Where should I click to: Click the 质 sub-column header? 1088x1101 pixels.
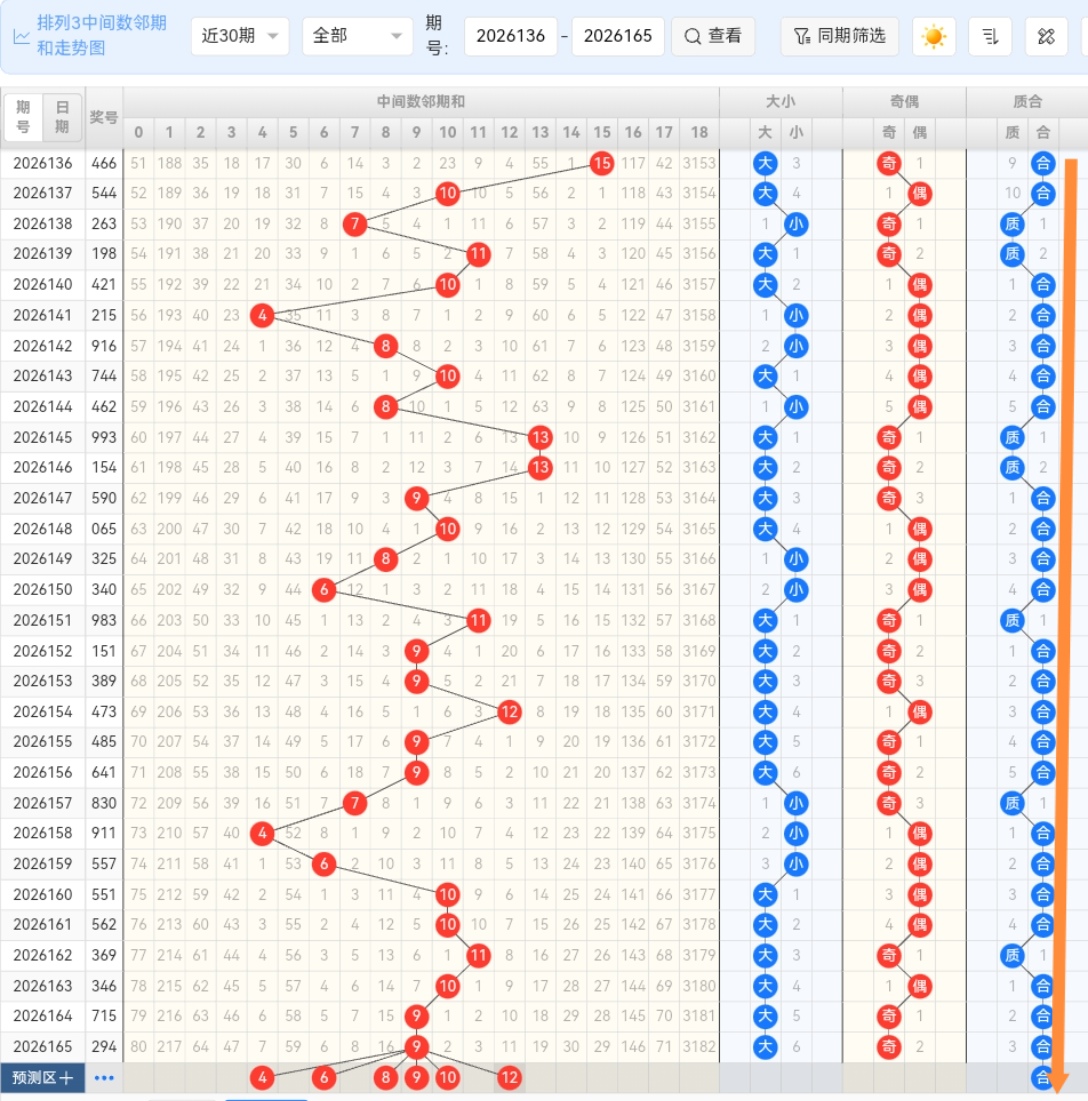pos(1012,133)
